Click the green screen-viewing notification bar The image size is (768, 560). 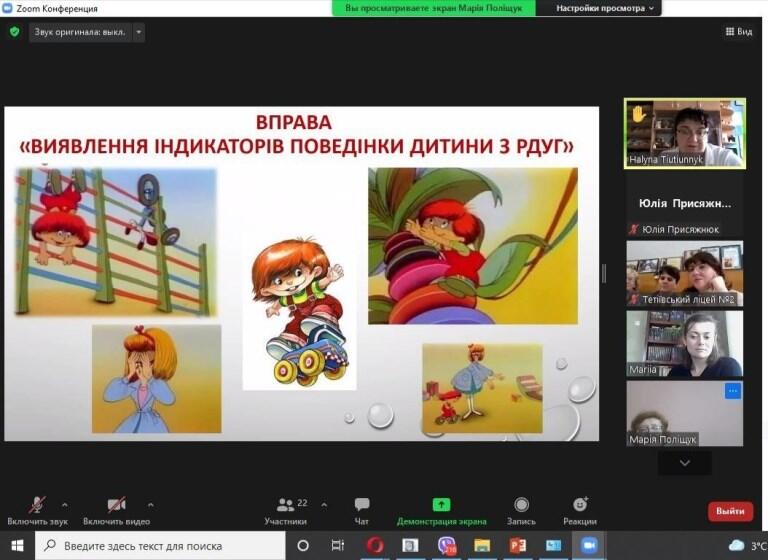click(x=433, y=8)
